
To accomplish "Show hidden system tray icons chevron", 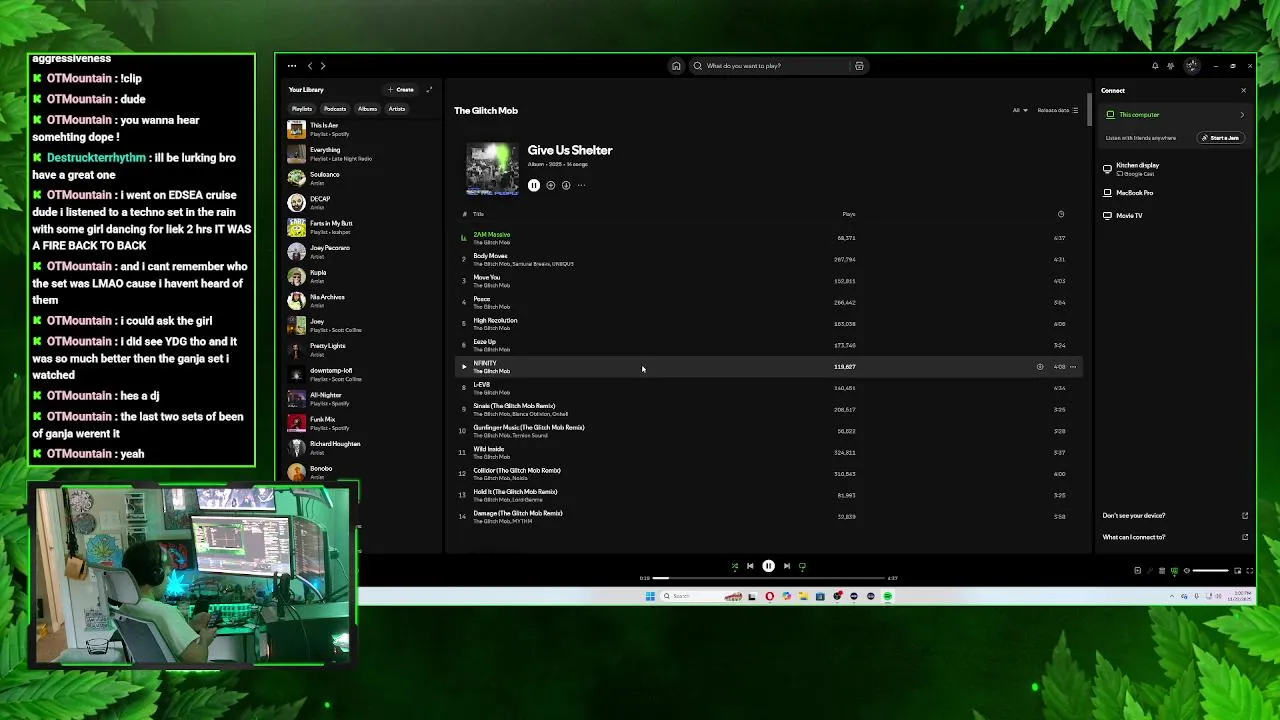I will coord(1172,596).
